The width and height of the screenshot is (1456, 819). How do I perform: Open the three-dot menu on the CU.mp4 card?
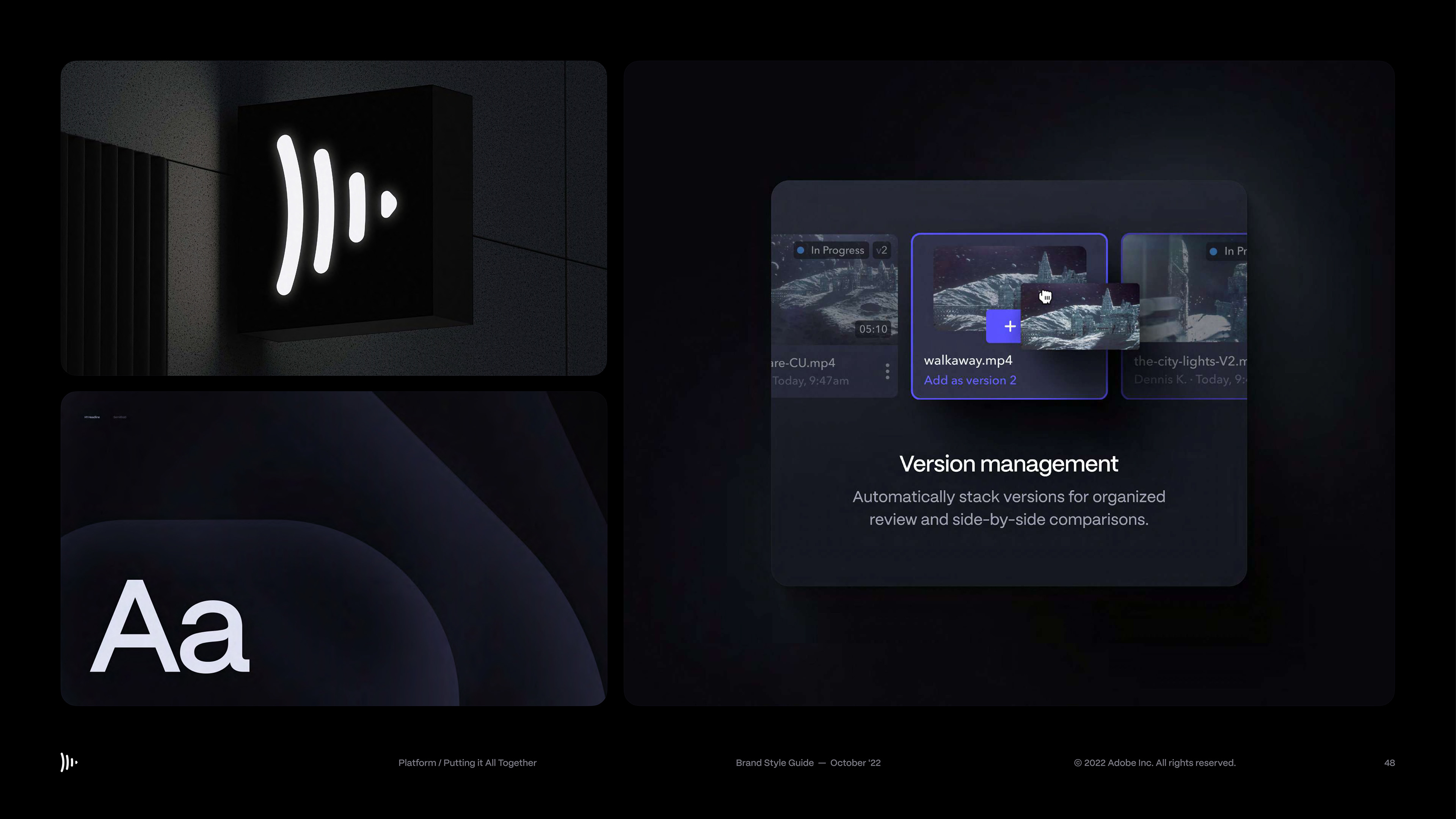[887, 371]
